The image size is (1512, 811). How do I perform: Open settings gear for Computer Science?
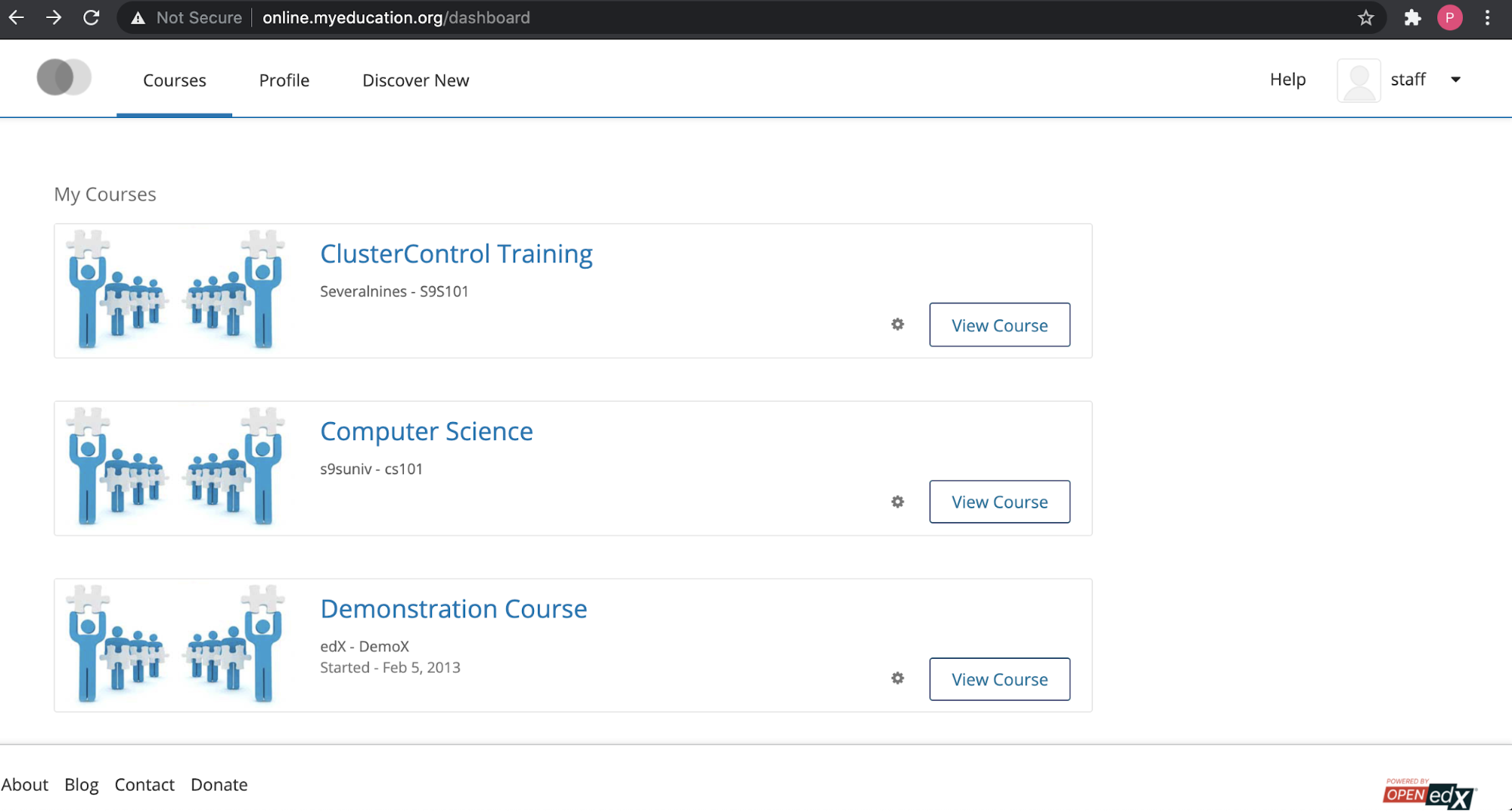898,502
